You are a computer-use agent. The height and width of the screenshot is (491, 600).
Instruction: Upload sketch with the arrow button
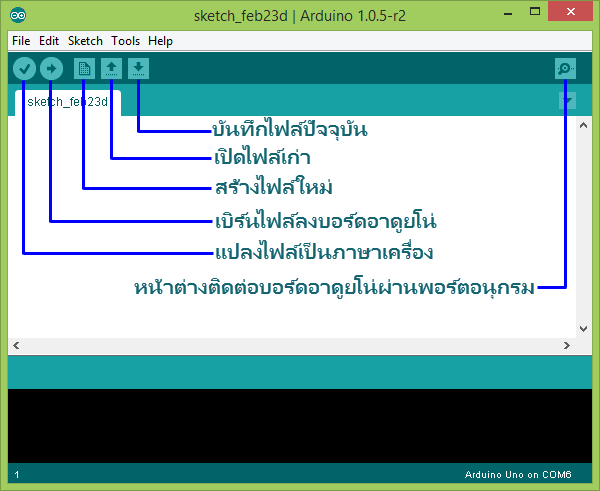[51, 69]
